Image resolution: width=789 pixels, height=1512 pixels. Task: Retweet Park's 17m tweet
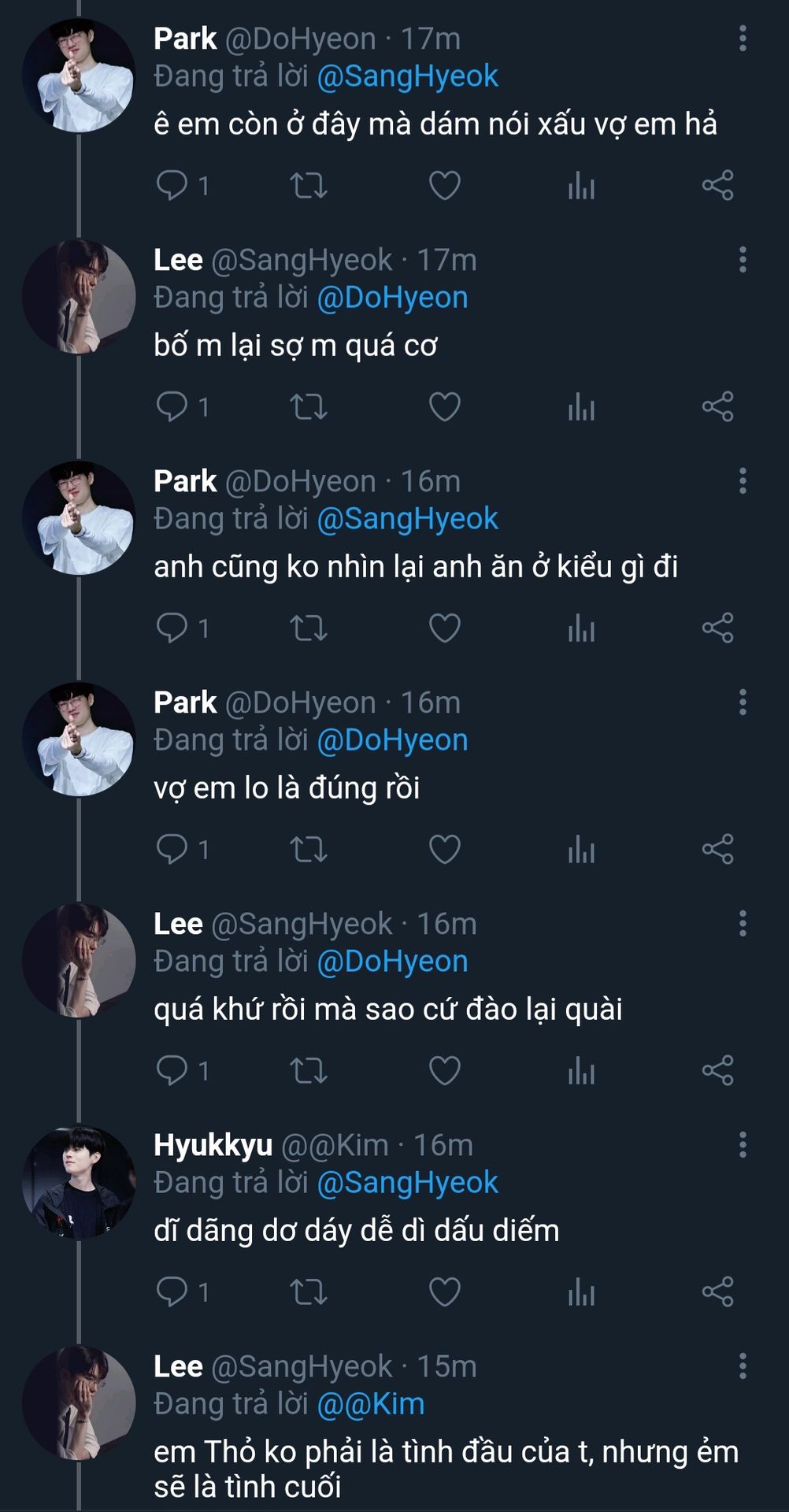pyautogui.click(x=308, y=186)
